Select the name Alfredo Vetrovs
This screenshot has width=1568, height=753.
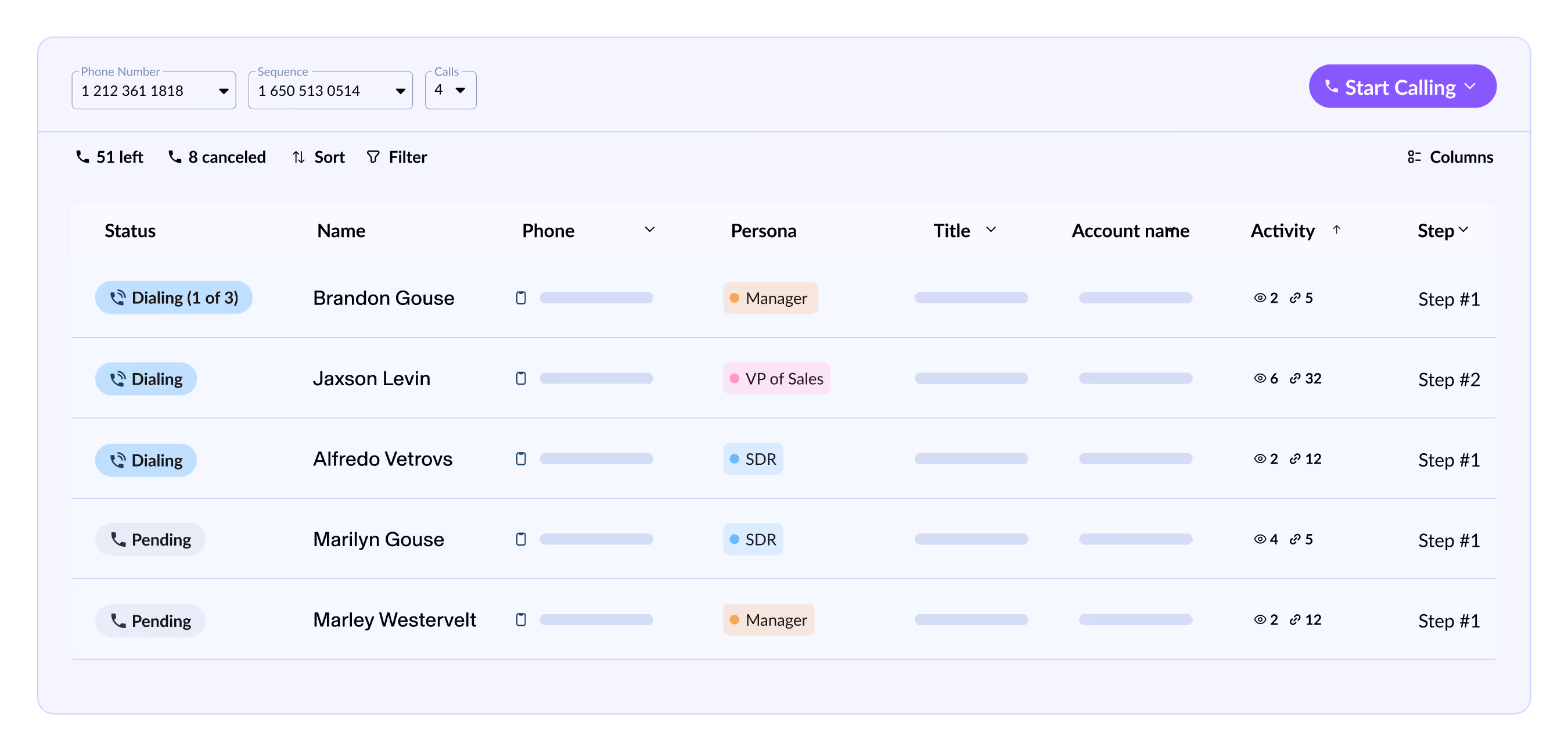383,459
